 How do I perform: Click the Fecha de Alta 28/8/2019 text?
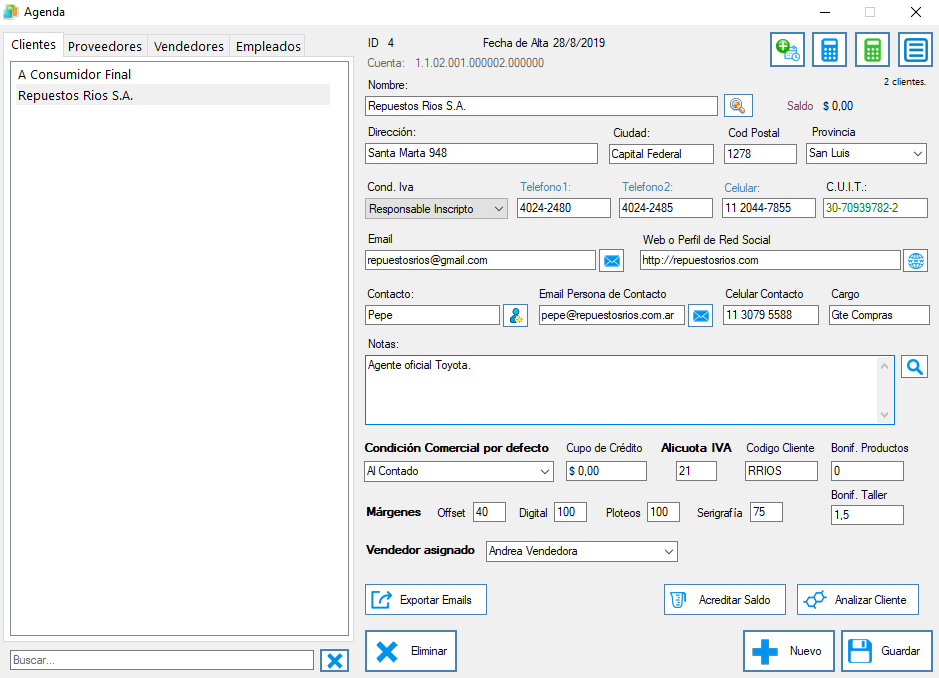pos(544,43)
